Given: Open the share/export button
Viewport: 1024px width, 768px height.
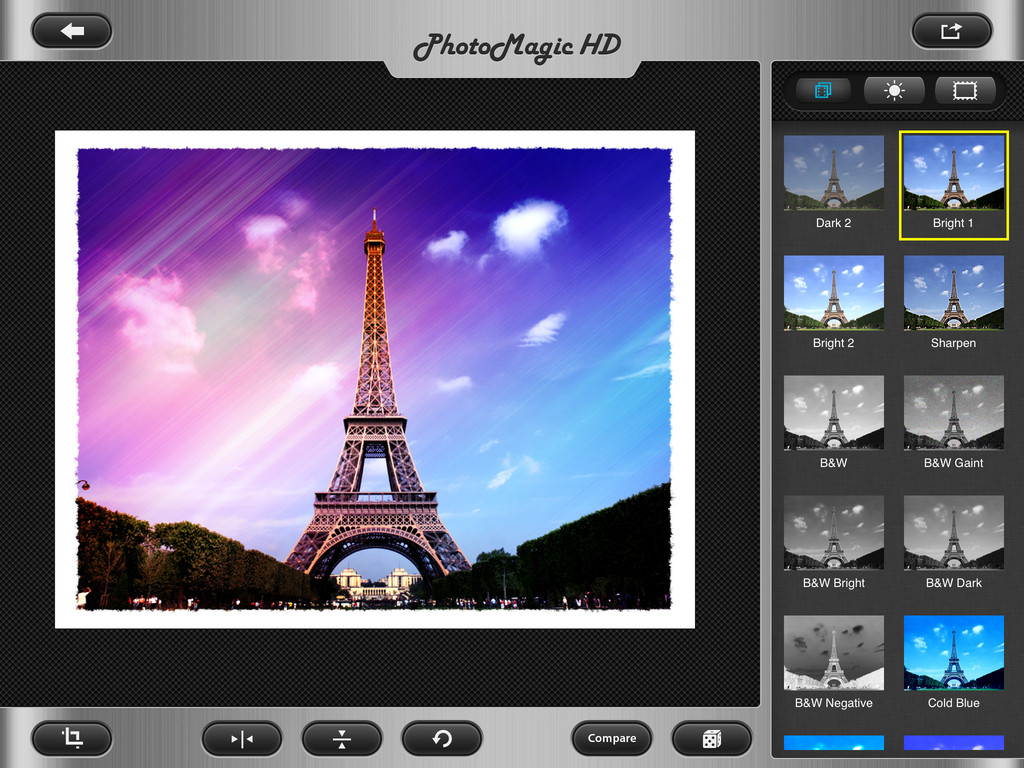Looking at the screenshot, I should [952, 31].
